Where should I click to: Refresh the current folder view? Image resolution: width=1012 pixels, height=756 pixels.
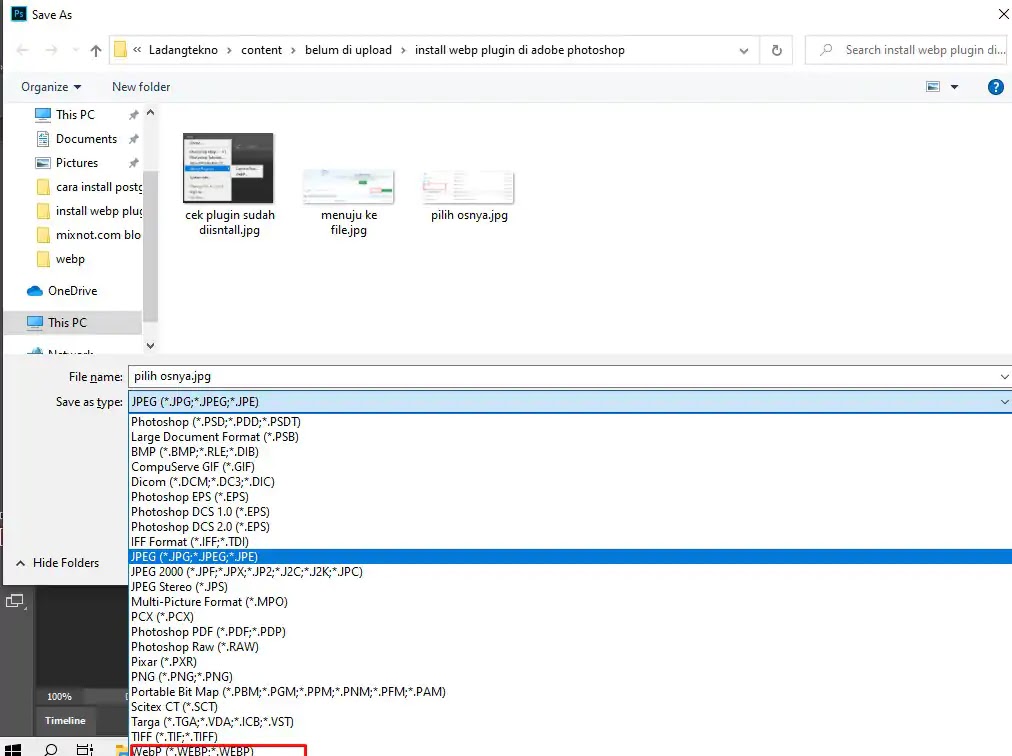[x=776, y=50]
